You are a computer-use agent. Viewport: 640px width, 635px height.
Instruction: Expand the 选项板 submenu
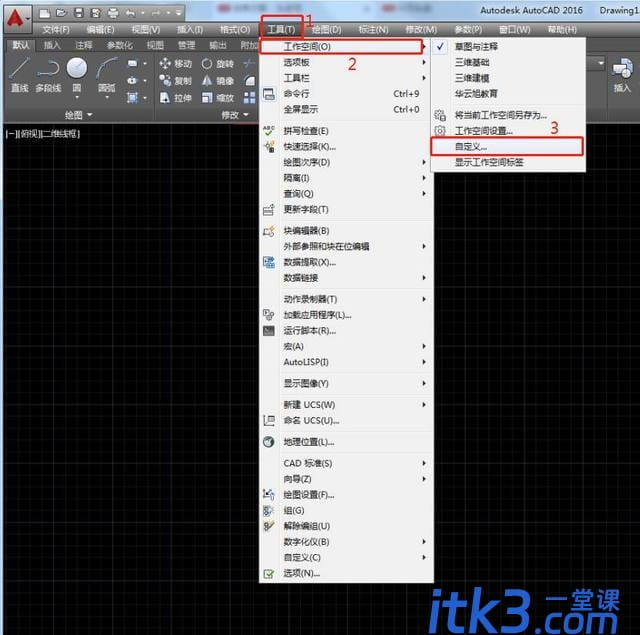tap(346, 62)
